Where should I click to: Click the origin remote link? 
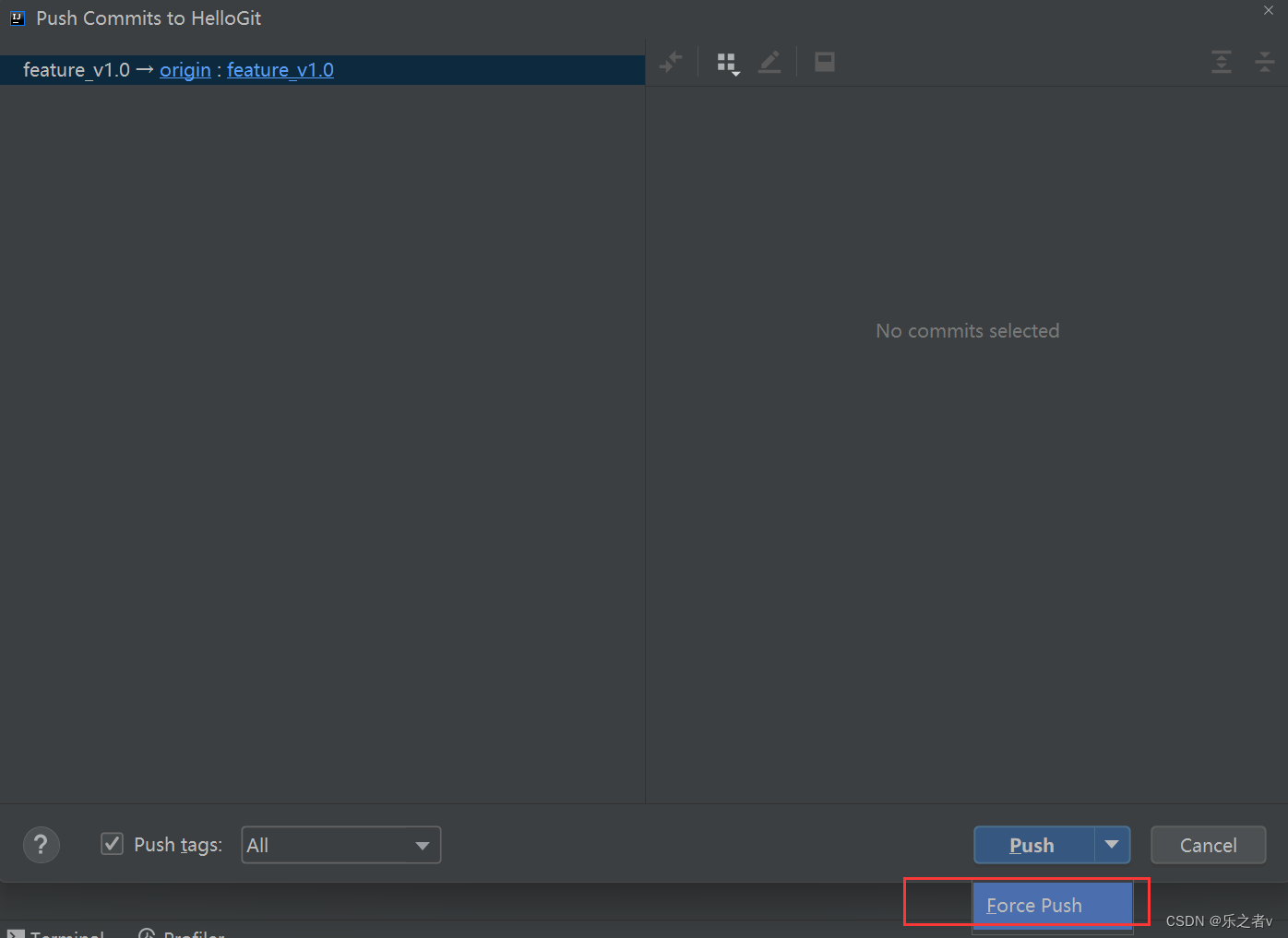coord(185,70)
